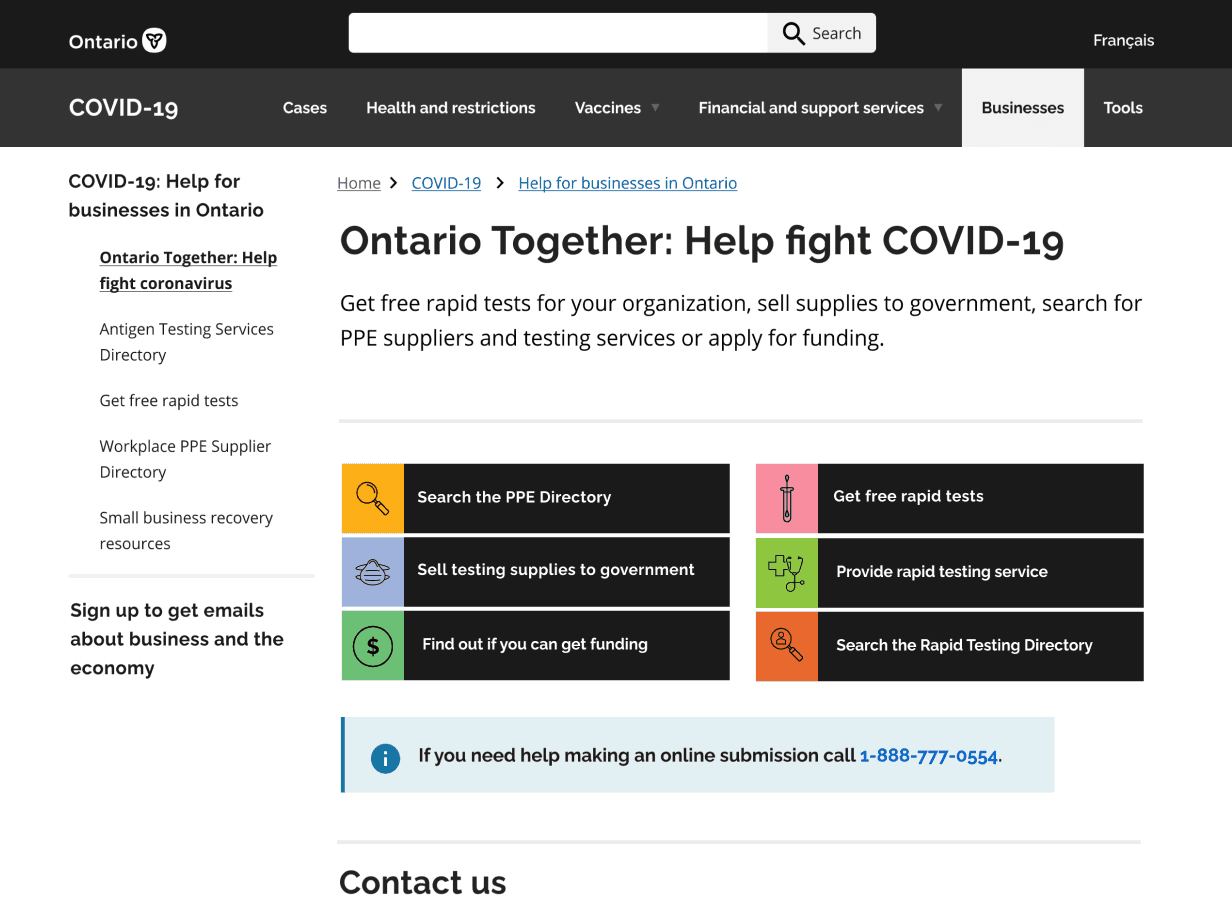Image resolution: width=1232 pixels, height=912 pixels.
Task: Click the 'Contact us' heading
Action: (x=423, y=882)
